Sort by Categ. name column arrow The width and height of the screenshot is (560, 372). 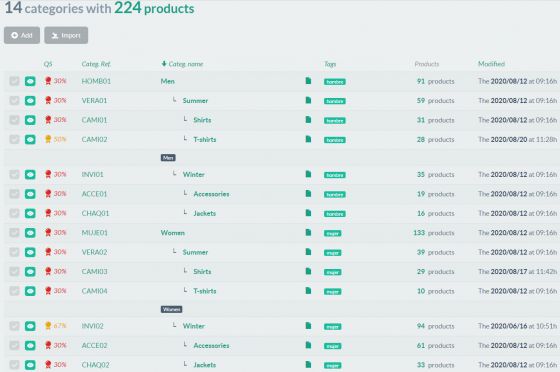(164, 64)
